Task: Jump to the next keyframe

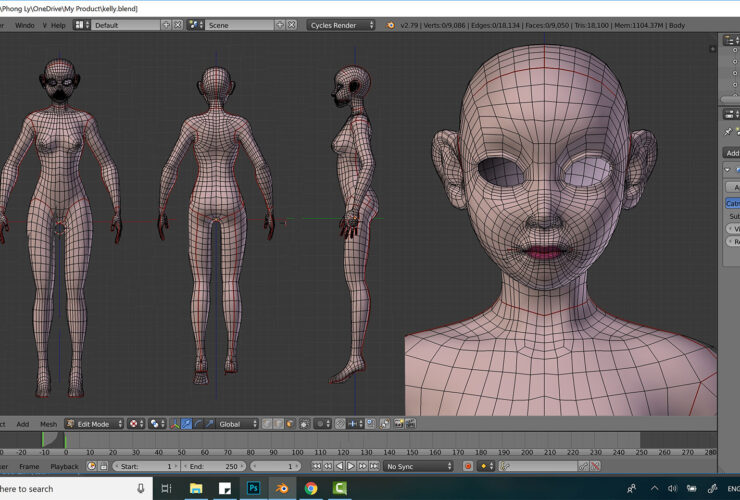Action: pyautogui.click(x=362, y=466)
